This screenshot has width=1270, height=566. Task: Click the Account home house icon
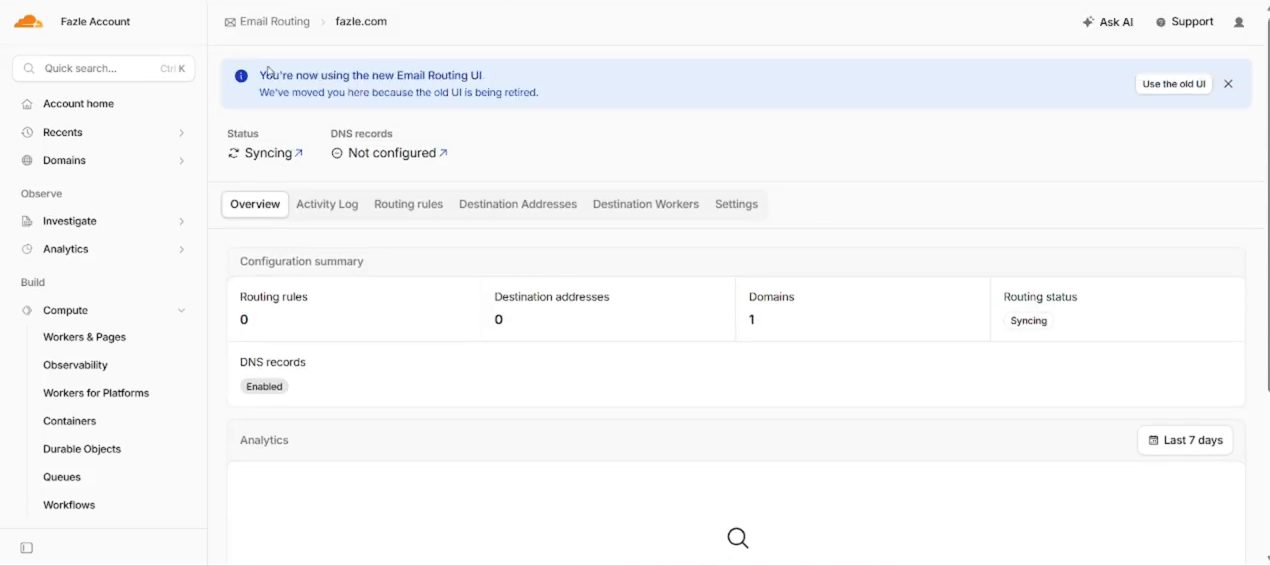pos(27,104)
